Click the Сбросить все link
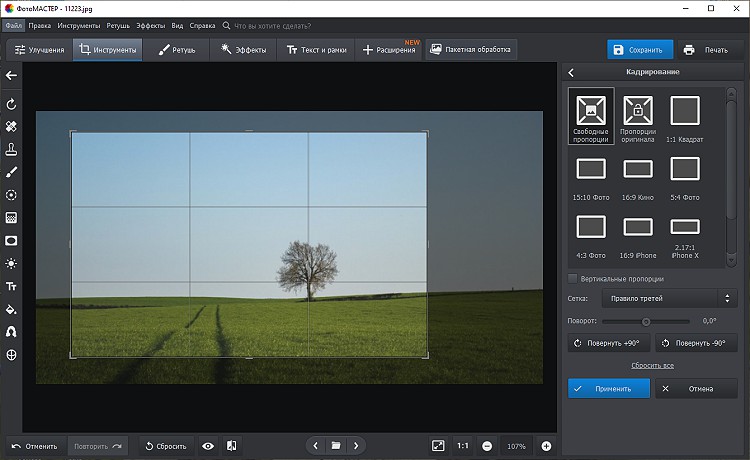The width and height of the screenshot is (750, 460). pos(653,366)
